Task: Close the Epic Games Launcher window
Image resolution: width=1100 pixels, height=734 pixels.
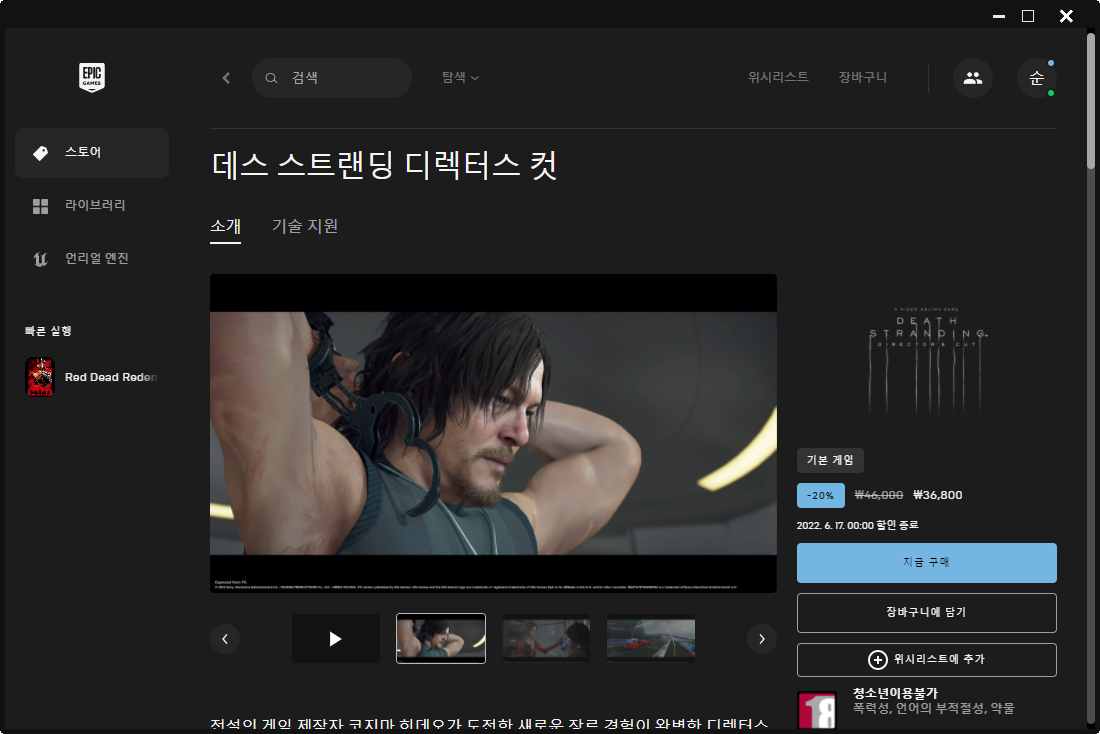Action: (1066, 16)
